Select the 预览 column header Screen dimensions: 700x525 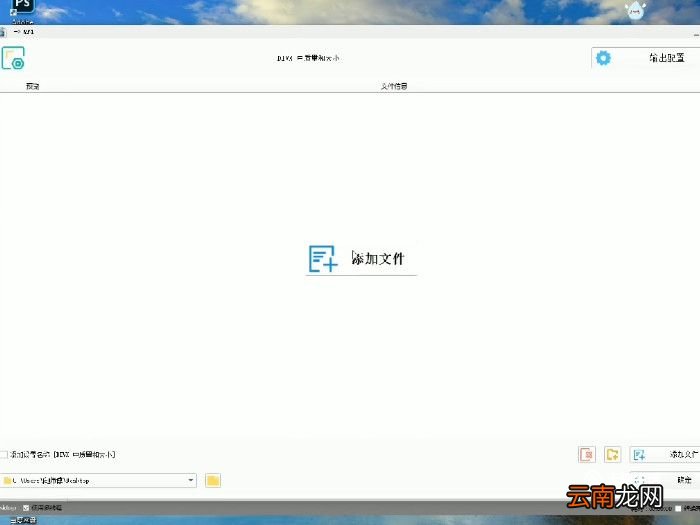click(33, 86)
